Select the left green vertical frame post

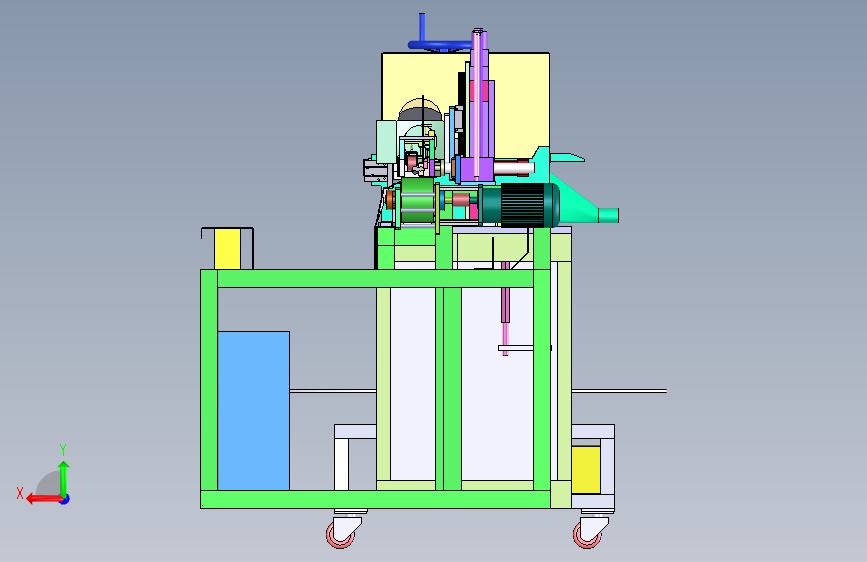click(209, 380)
